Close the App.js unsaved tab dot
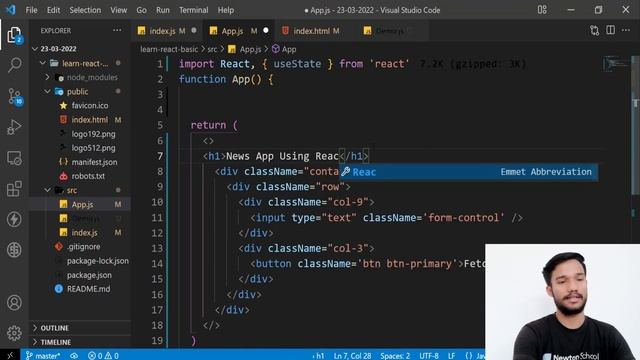Viewport: 640px width, 360px height. pyautogui.click(x=266, y=30)
